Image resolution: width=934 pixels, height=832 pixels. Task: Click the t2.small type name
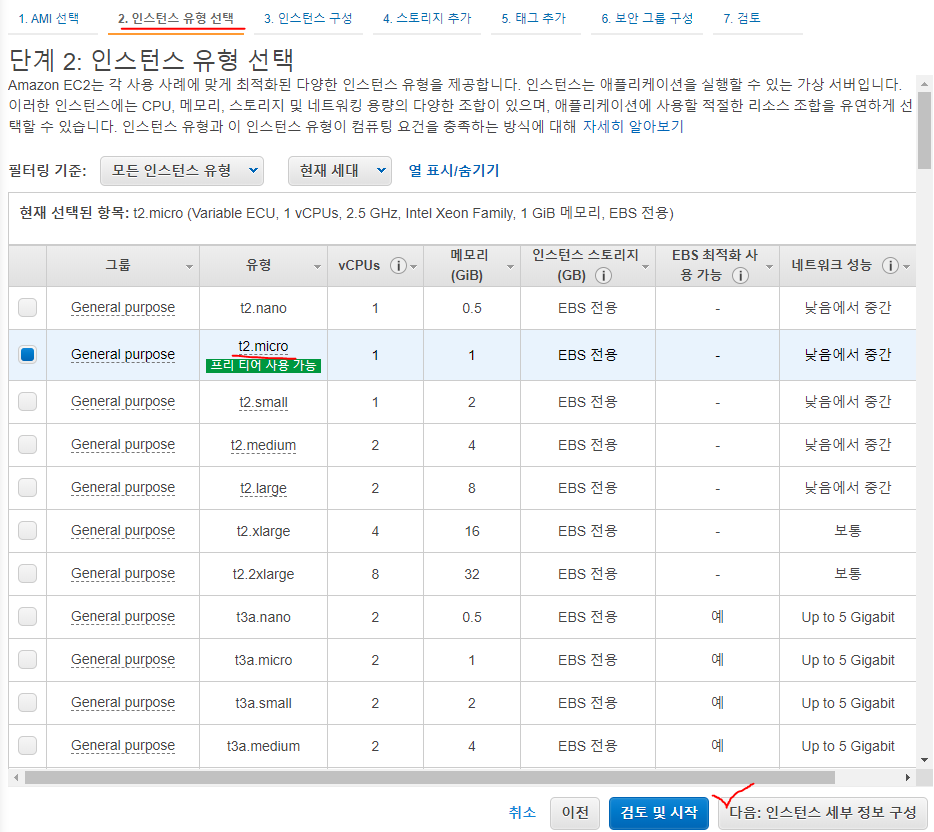pyautogui.click(x=263, y=403)
